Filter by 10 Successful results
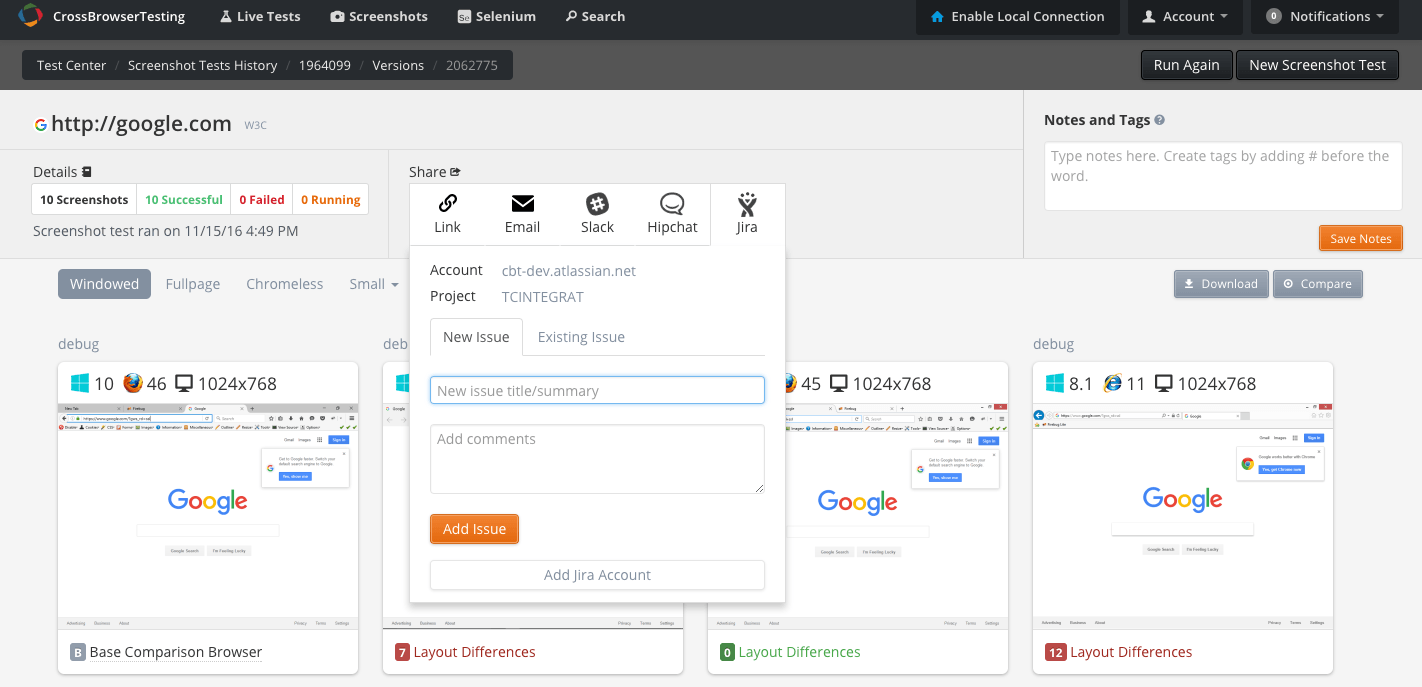Image resolution: width=1422 pixels, height=687 pixels. [184, 199]
